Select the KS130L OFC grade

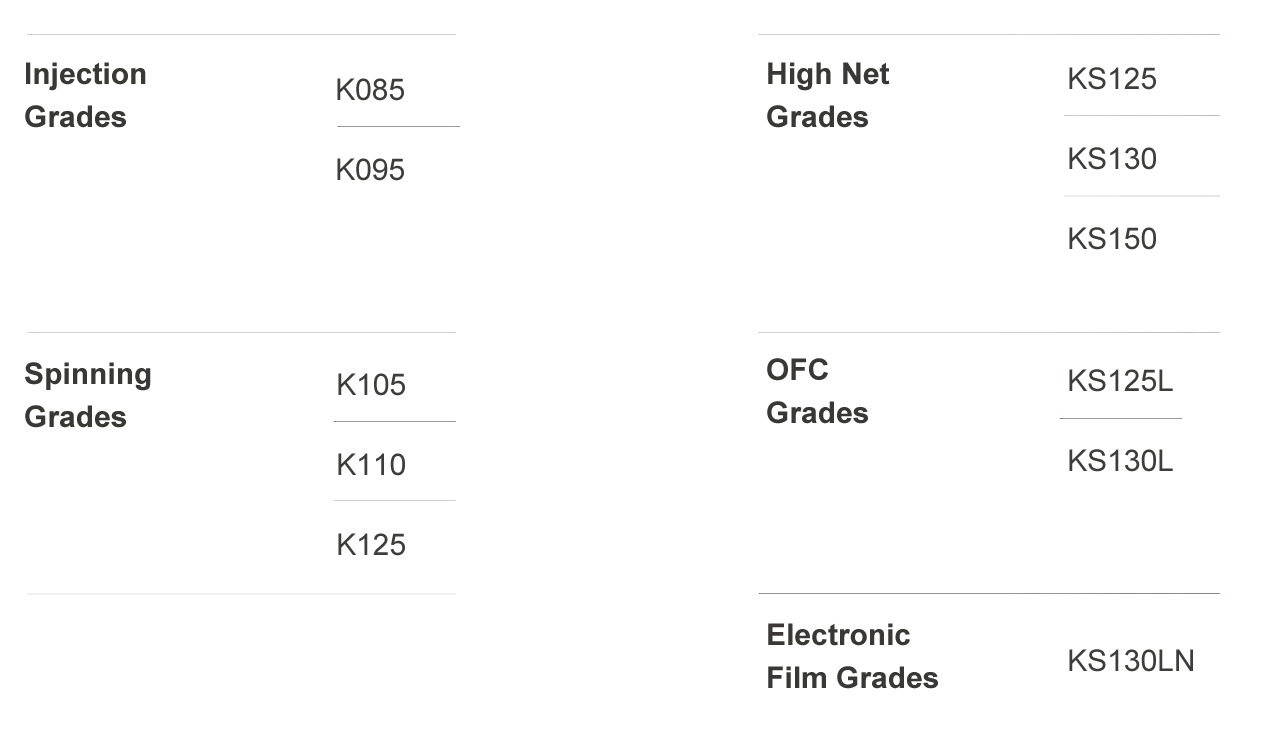1119,461
